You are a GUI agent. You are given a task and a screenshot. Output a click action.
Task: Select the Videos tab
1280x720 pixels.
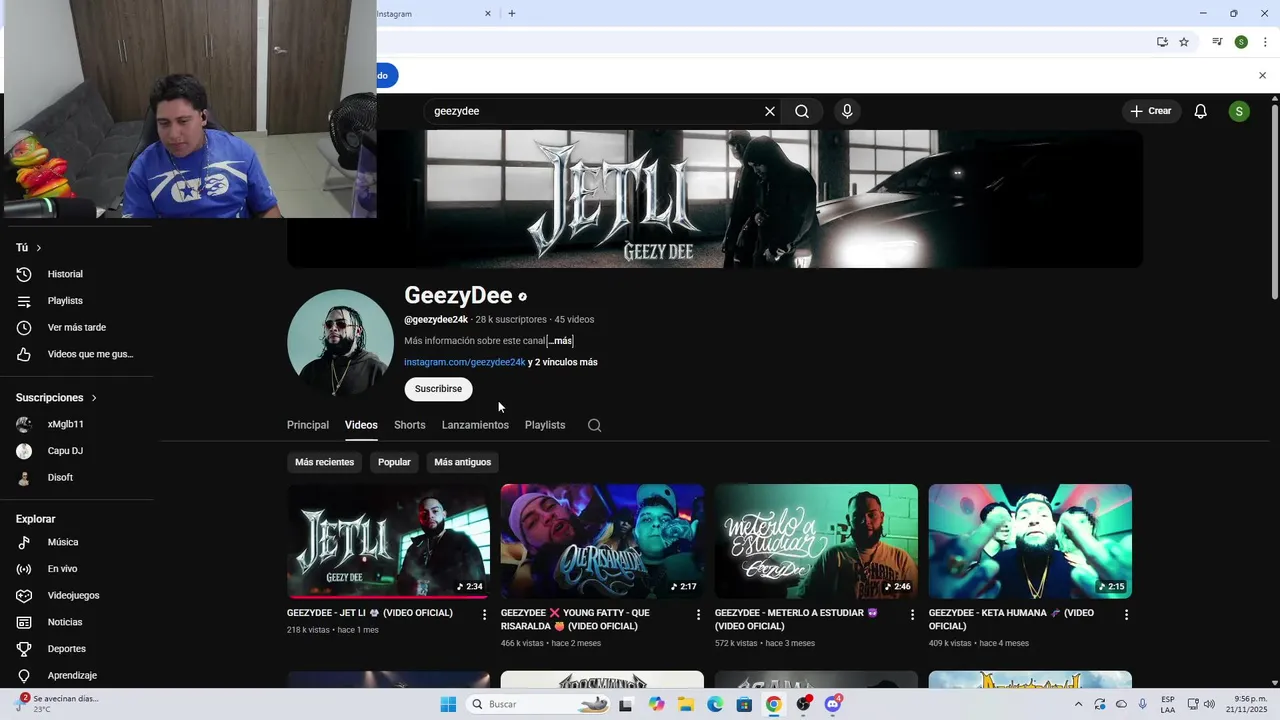pos(361,425)
